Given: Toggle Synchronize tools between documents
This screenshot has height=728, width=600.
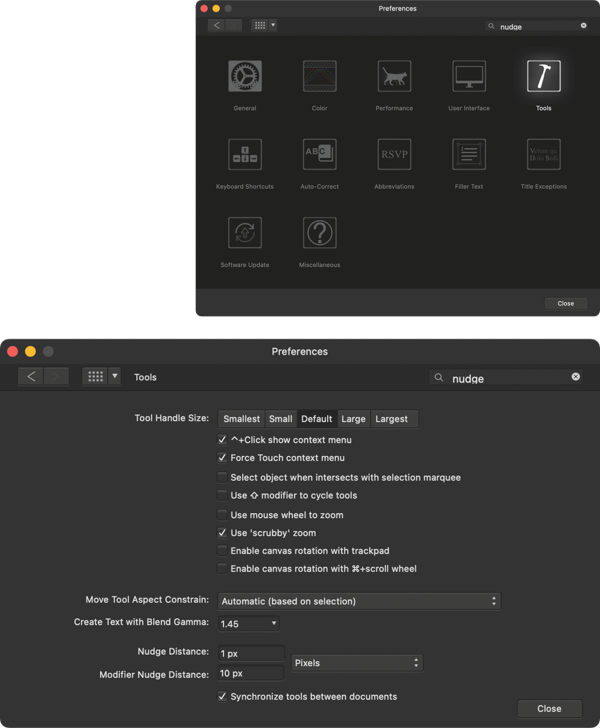Looking at the screenshot, I should [222, 696].
